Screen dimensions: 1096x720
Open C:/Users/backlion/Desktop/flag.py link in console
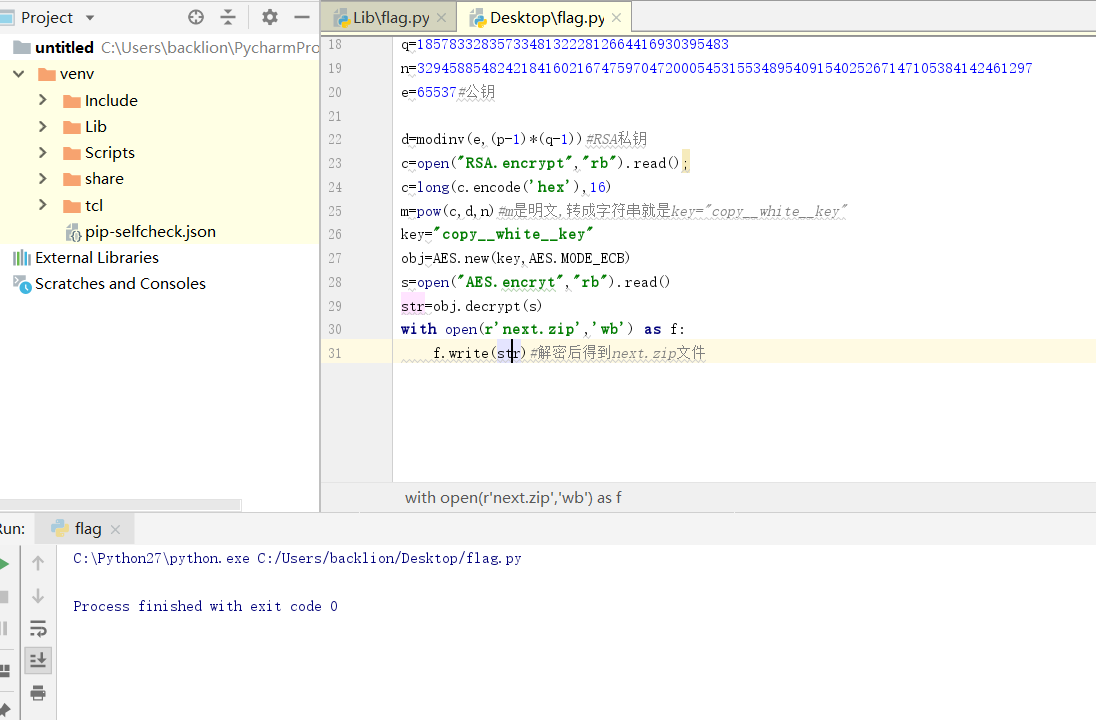pyautogui.click(x=389, y=559)
